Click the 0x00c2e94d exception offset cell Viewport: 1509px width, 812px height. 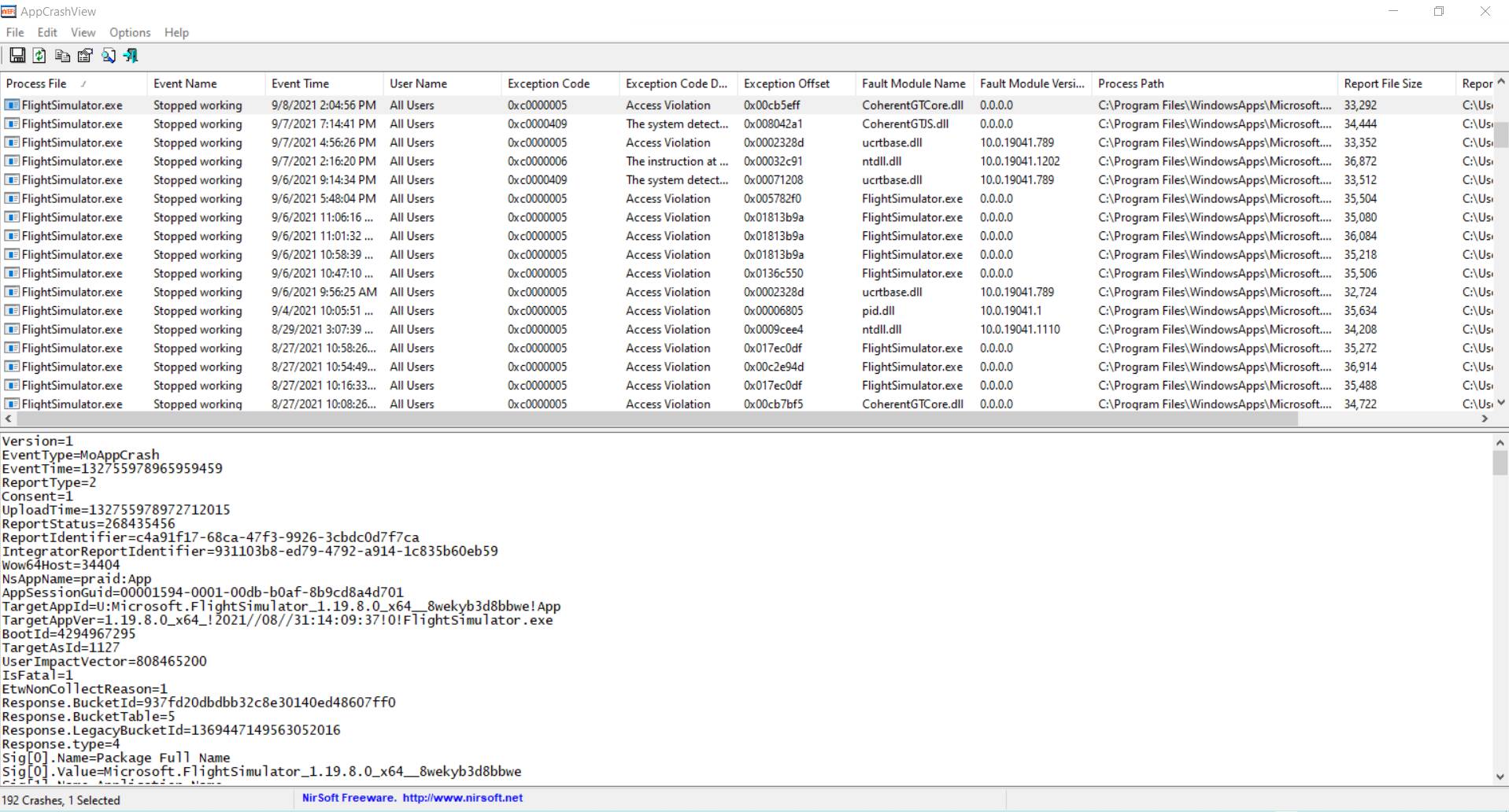[x=774, y=367]
